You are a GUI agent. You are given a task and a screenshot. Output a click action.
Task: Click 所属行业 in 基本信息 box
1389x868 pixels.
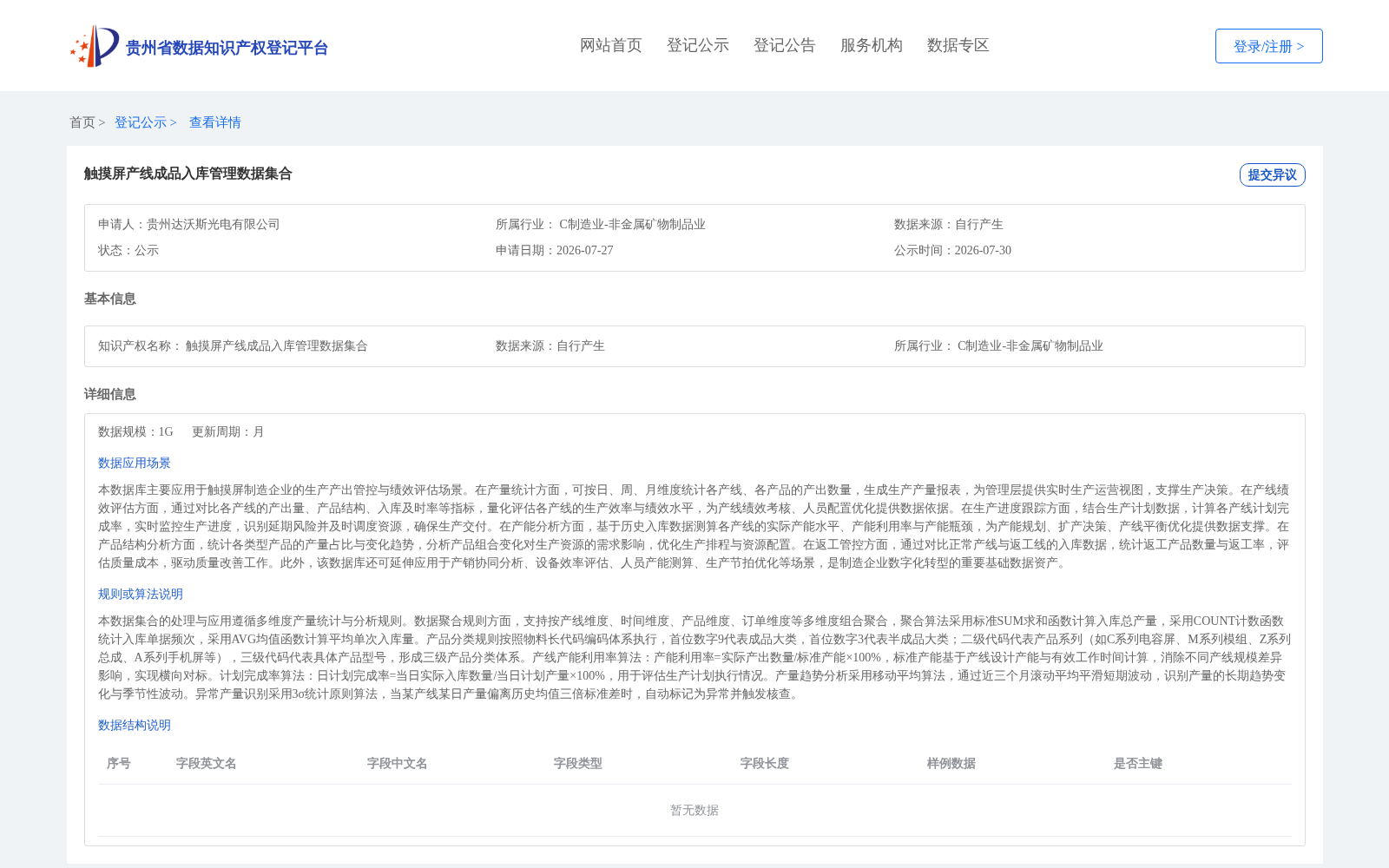click(998, 345)
